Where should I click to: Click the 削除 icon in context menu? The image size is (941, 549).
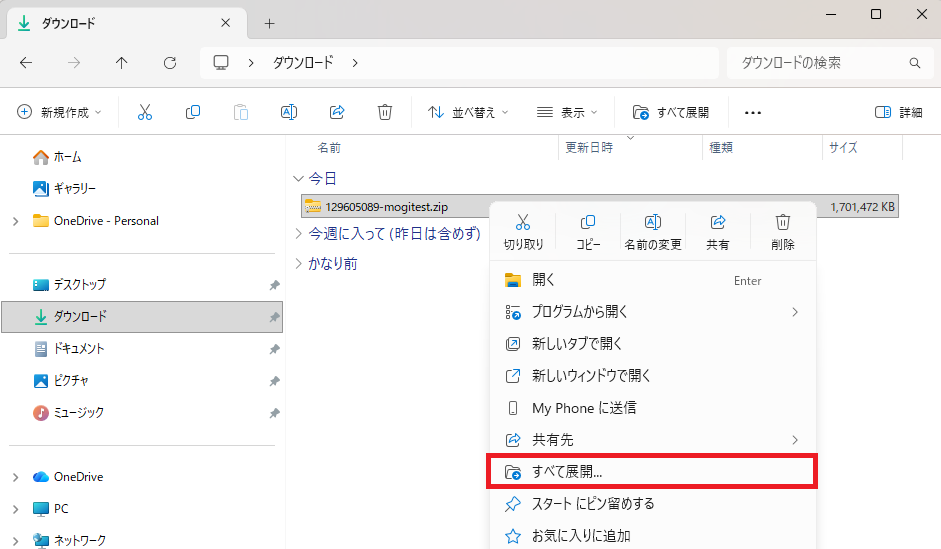pyautogui.click(x=783, y=223)
